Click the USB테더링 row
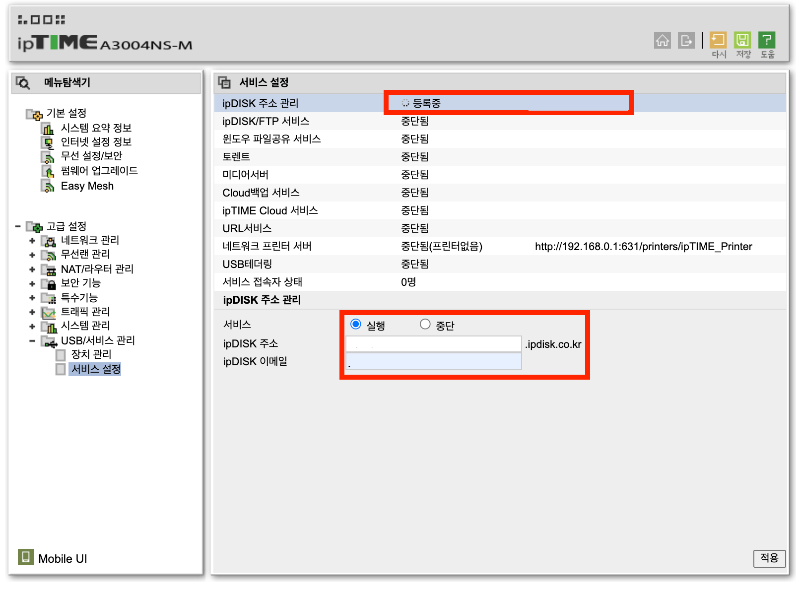800x590 pixels. click(499, 264)
